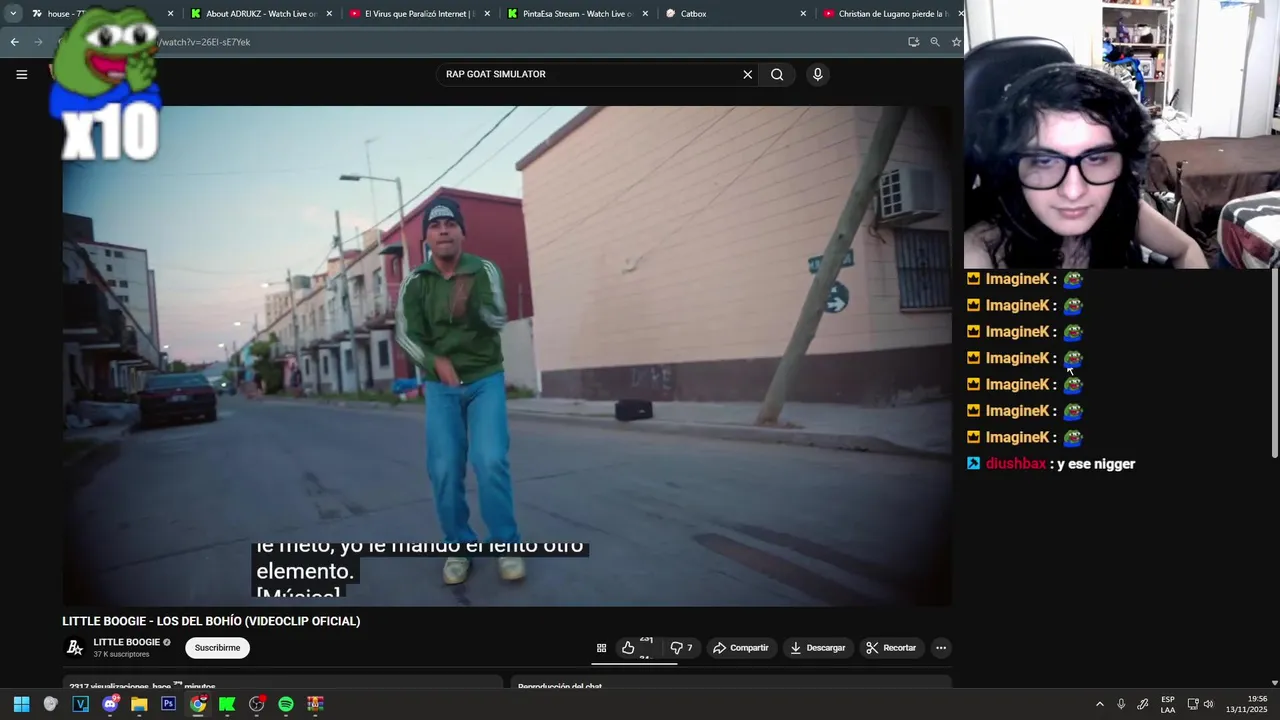
Task: Switch to Chrome in the taskbar
Action: point(198,704)
